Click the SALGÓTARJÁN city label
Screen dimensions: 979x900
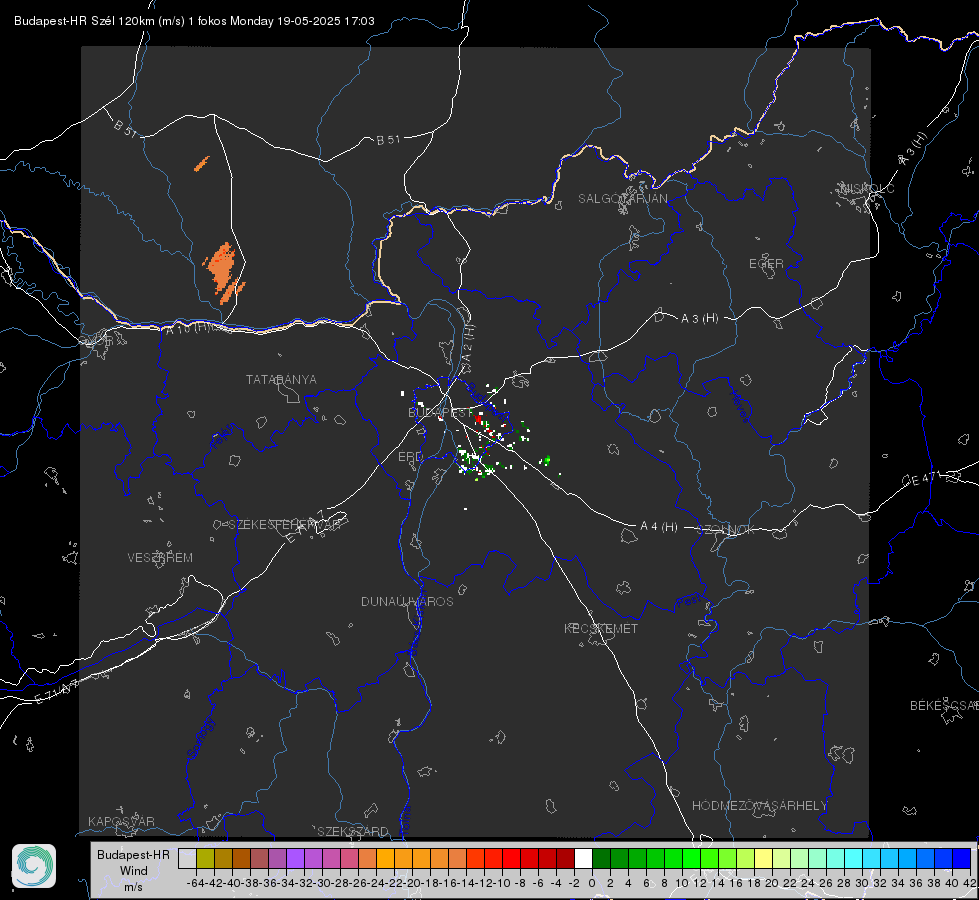(622, 199)
